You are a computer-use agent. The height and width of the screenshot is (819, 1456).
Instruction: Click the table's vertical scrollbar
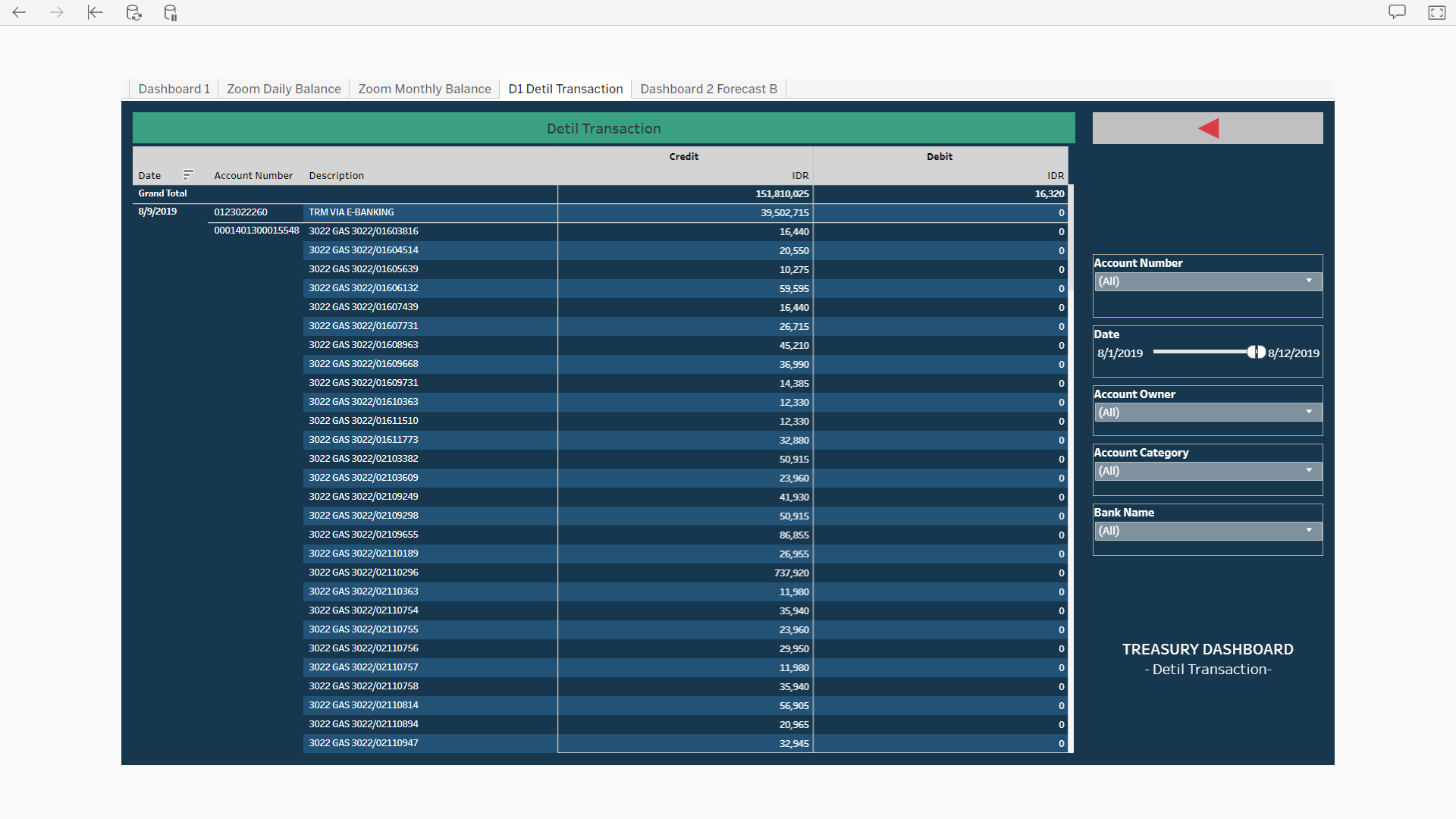(1071, 455)
